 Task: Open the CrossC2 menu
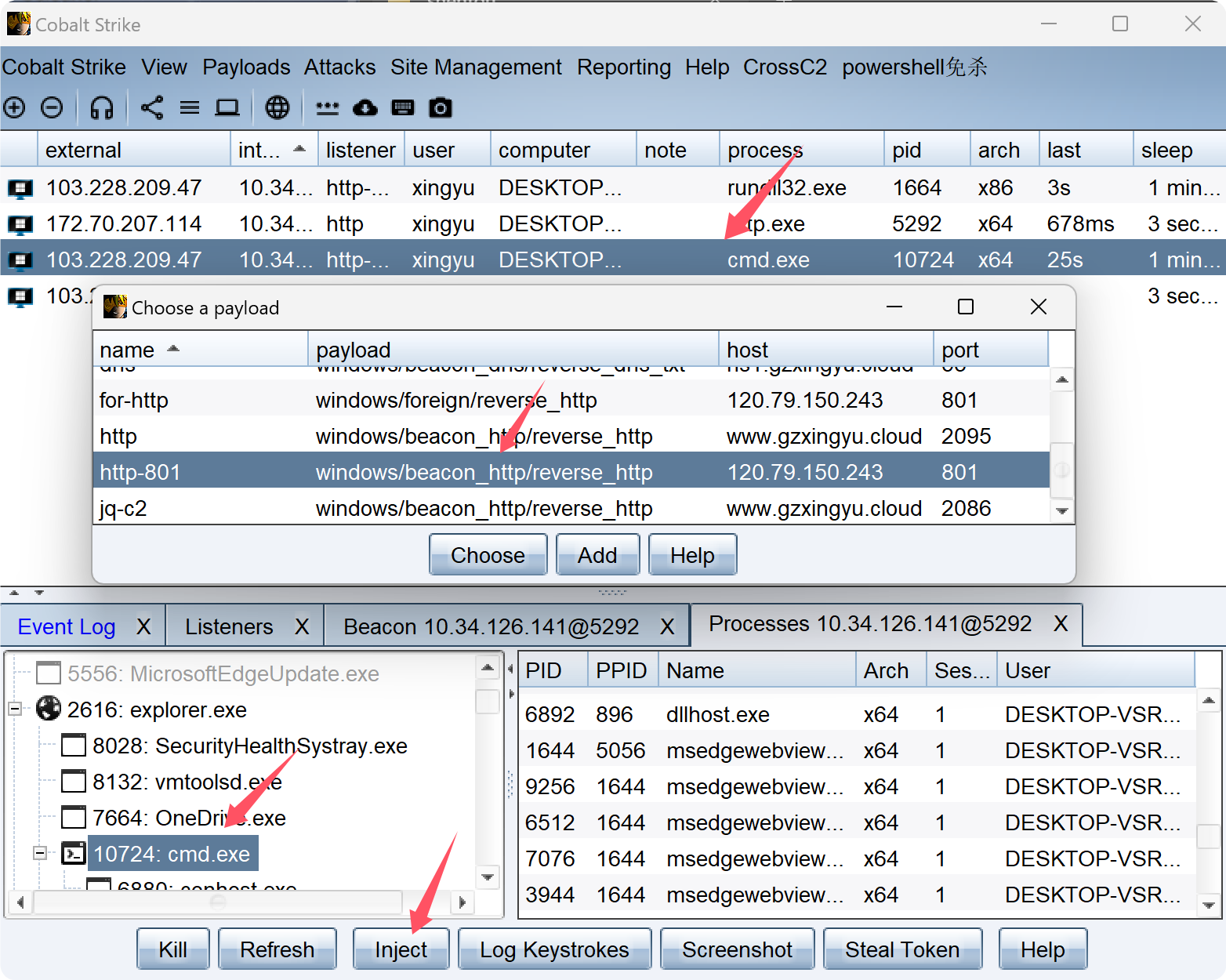pyautogui.click(x=785, y=67)
